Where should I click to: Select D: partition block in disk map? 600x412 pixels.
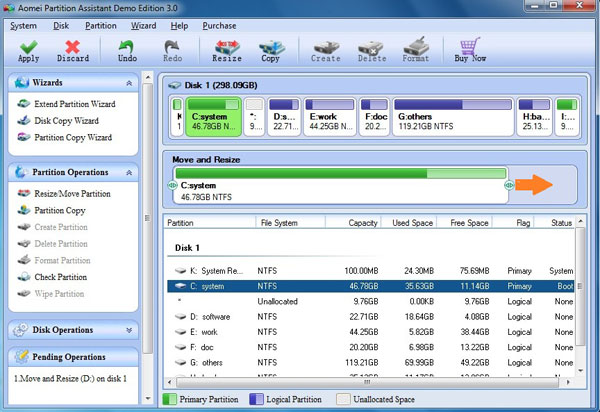(x=284, y=117)
